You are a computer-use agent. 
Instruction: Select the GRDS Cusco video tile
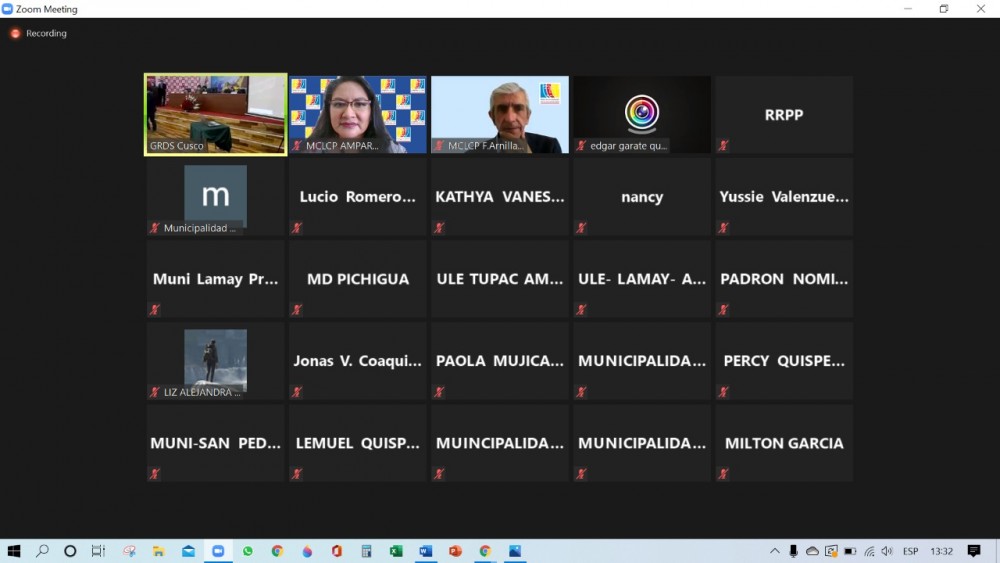tap(215, 114)
